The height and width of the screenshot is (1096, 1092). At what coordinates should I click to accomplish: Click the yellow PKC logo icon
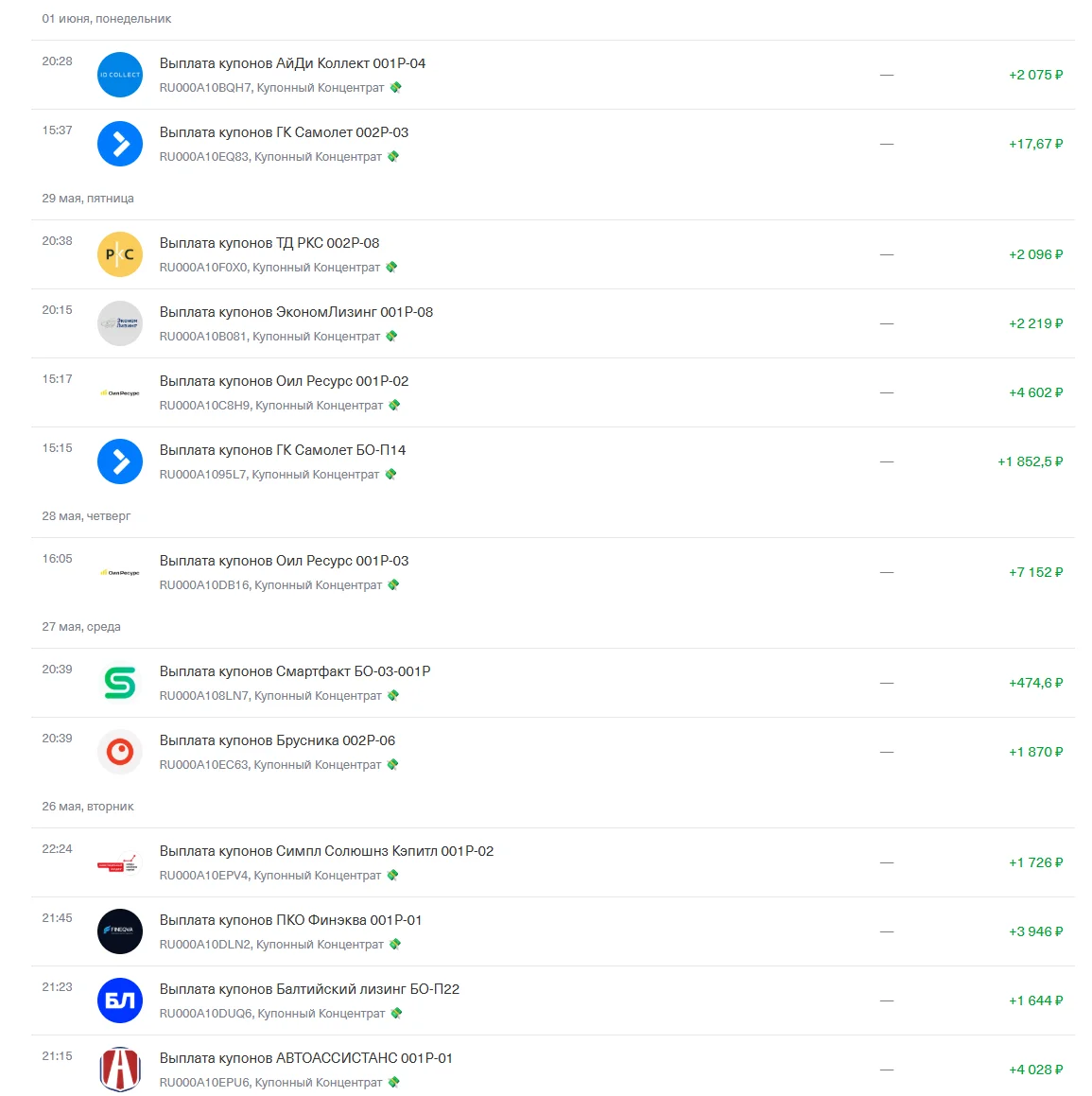[x=119, y=254]
